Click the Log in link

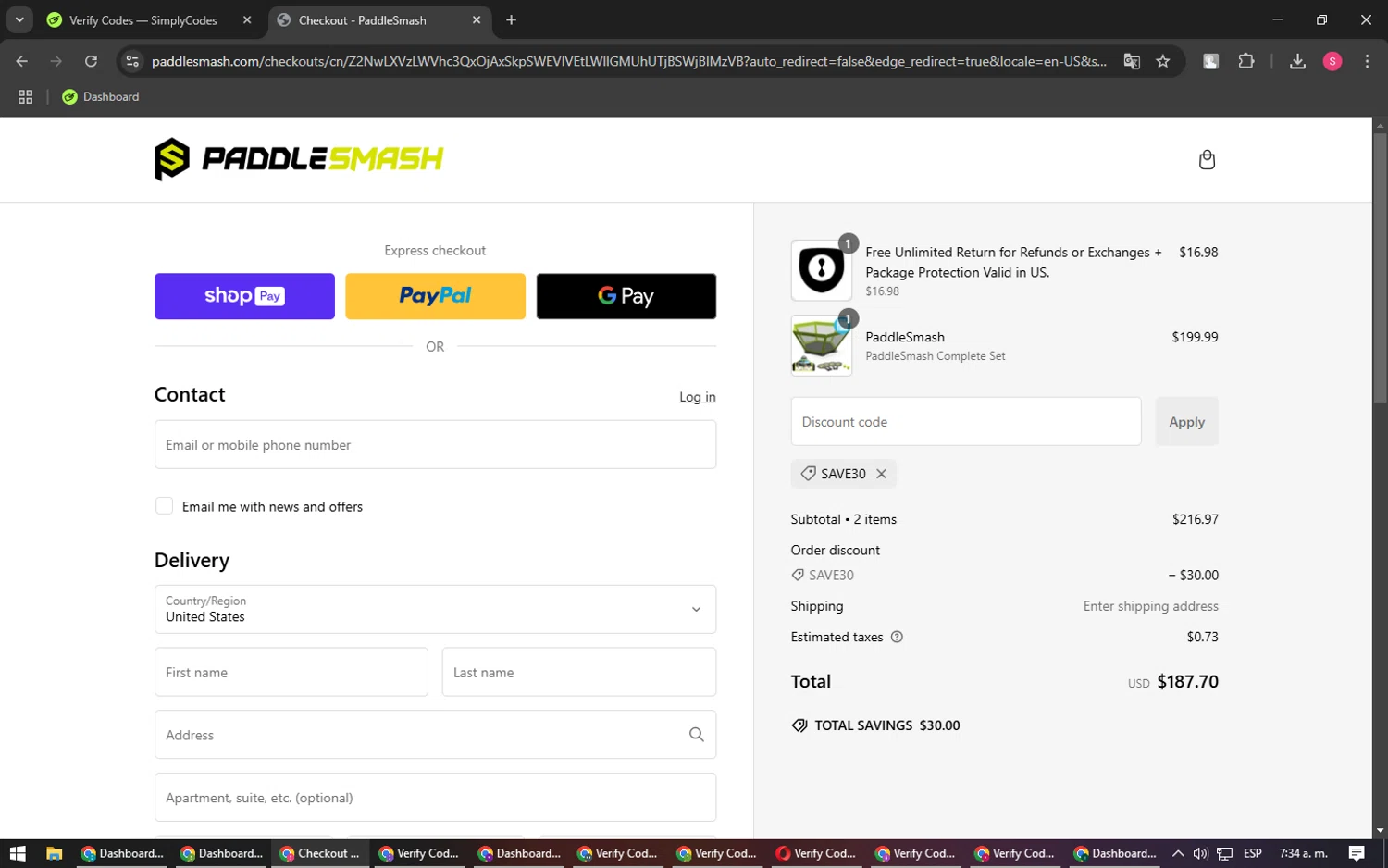click(x=698, y=397)
